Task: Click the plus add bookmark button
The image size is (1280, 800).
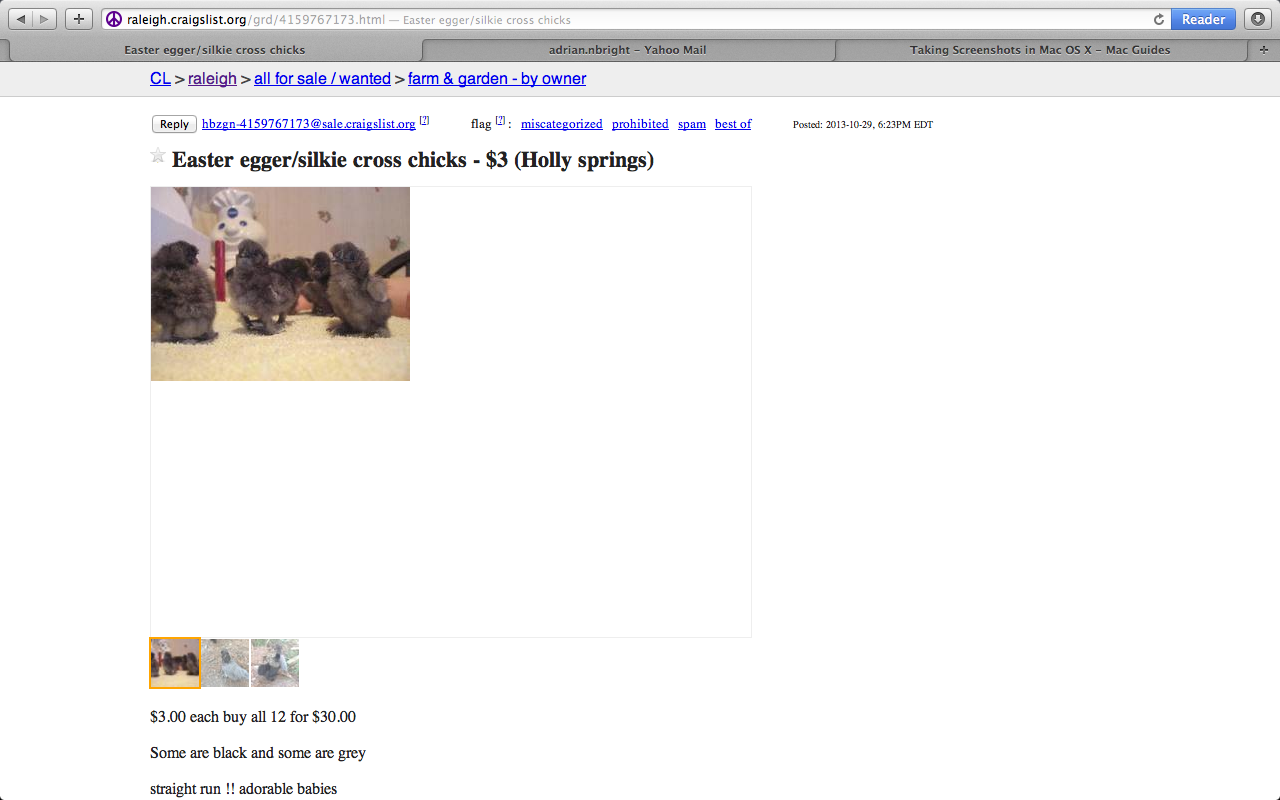Action: point(79,19)
